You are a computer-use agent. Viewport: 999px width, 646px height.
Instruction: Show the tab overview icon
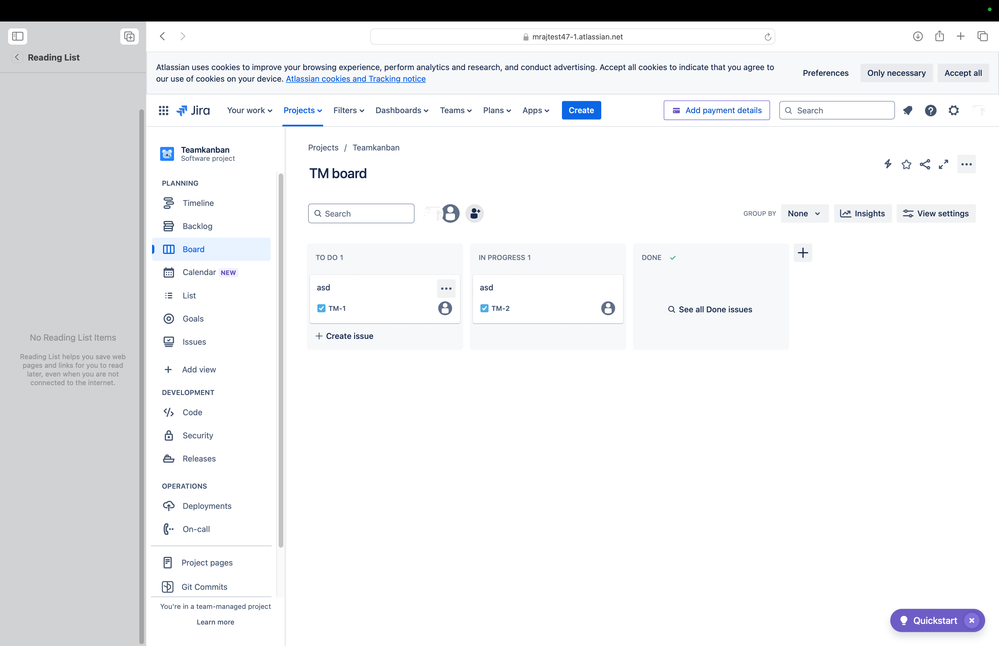pyautogui.click(x=982, y=36)
